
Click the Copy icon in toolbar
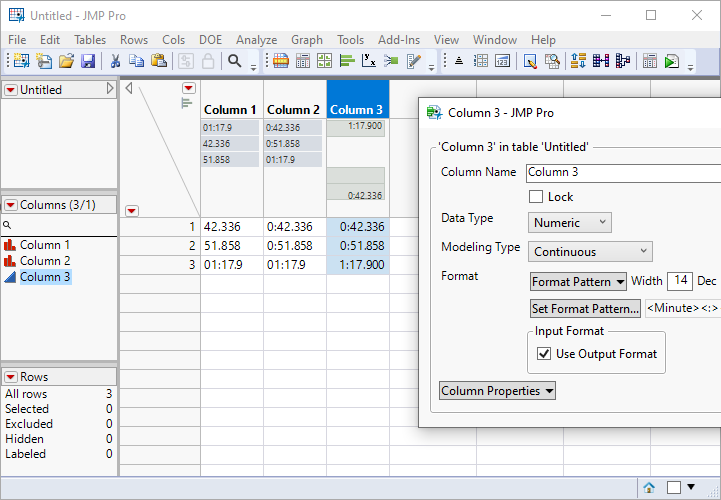coord(137,61)
